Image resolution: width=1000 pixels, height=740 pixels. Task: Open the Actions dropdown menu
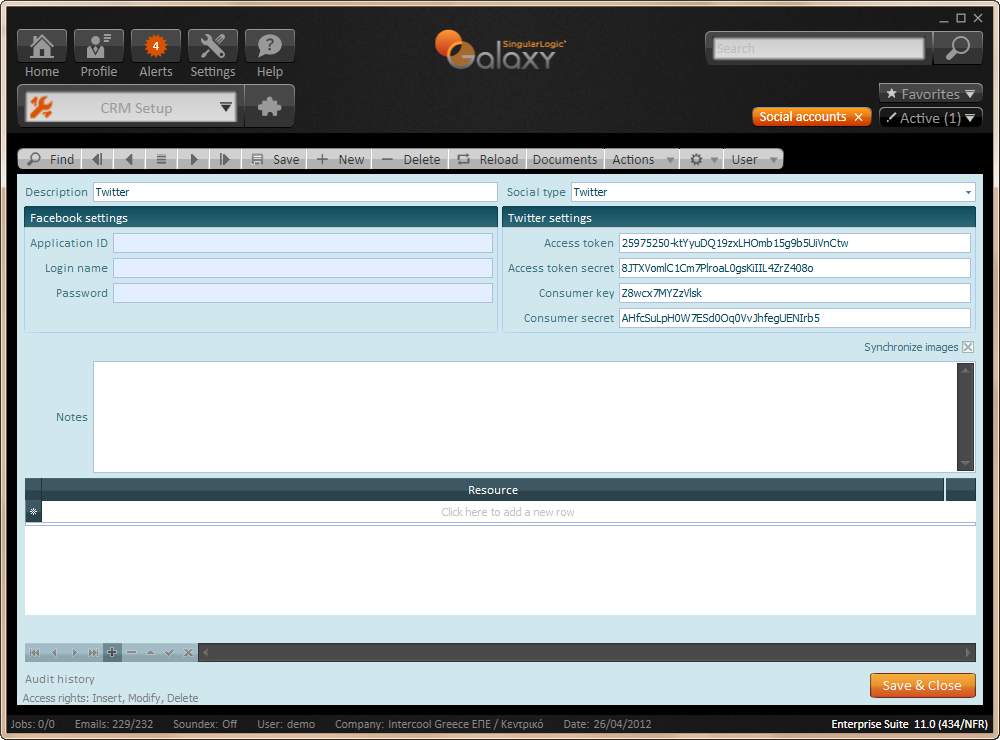[642, 159]
